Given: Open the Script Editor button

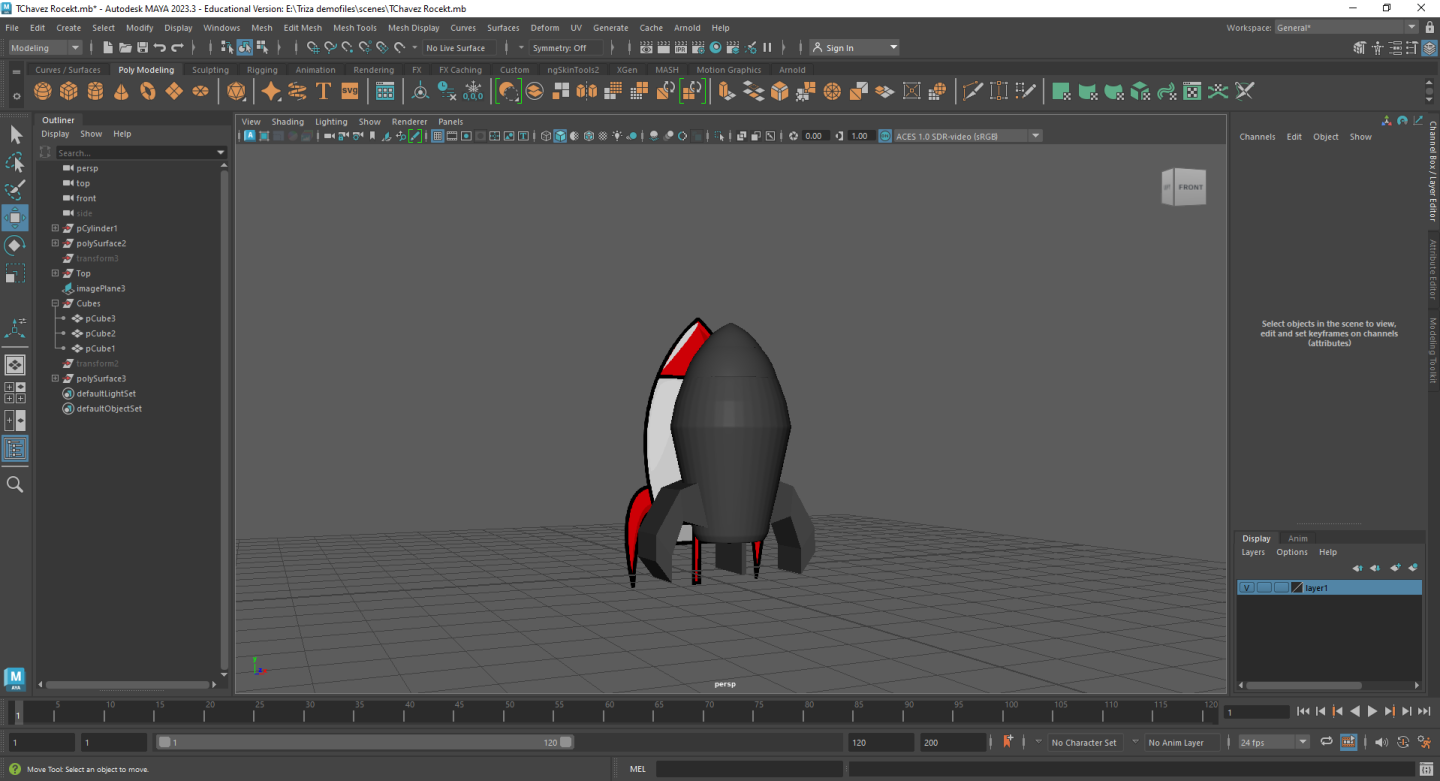Looking at the screenshot, I should click(x=1425, y=769).
